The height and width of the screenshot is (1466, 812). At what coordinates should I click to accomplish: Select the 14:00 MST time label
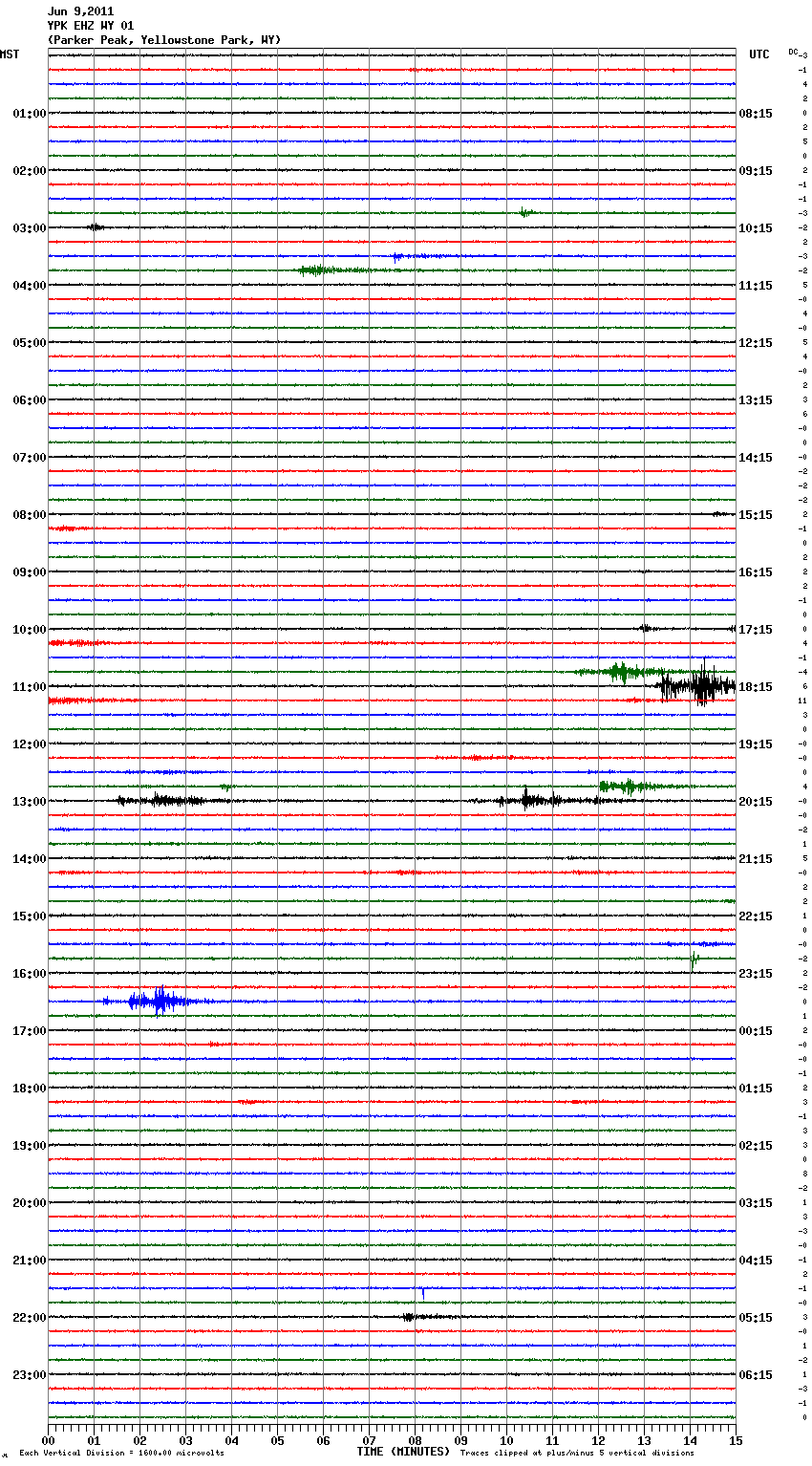coord(30,859)
